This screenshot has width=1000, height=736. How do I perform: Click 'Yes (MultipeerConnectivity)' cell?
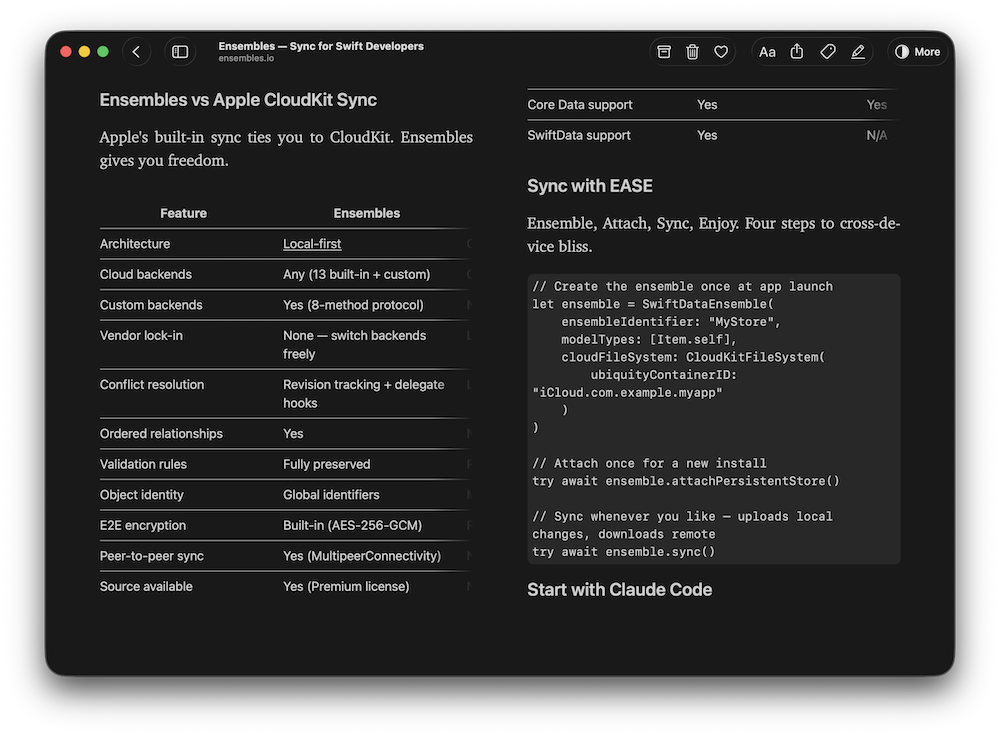(x=362, y=556)
